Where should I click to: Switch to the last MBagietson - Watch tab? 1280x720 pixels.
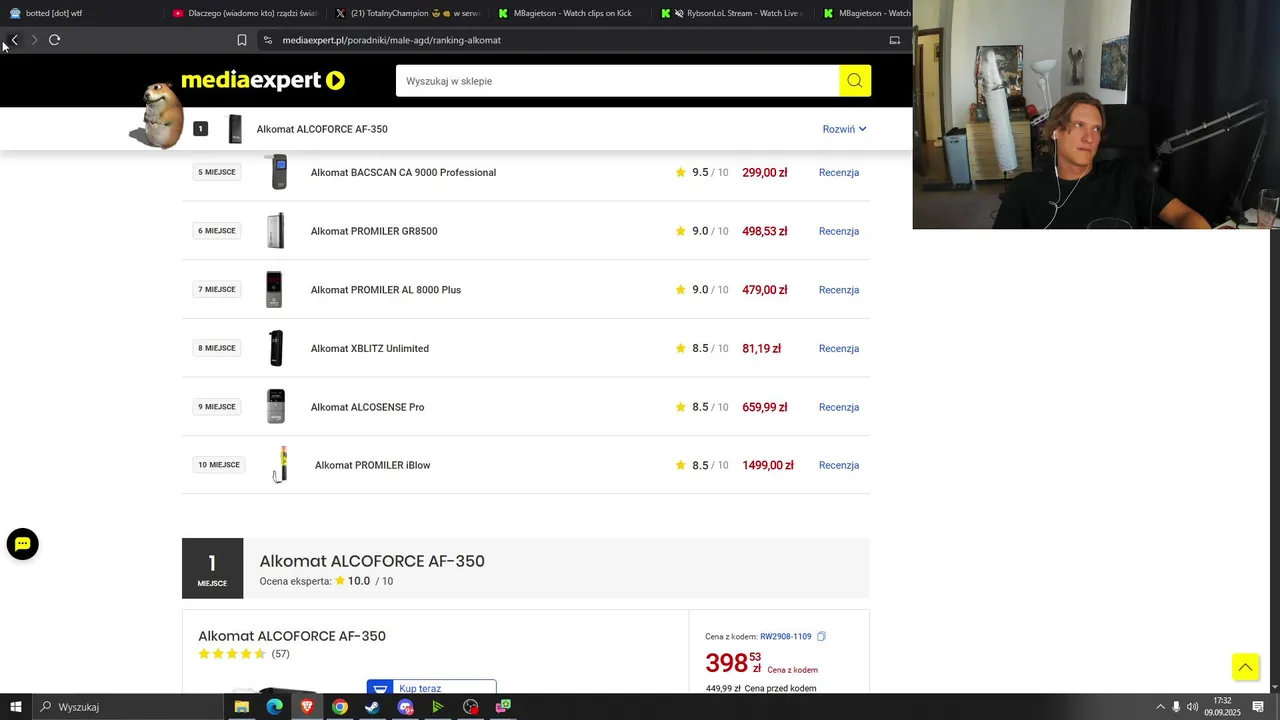(865, 13)
